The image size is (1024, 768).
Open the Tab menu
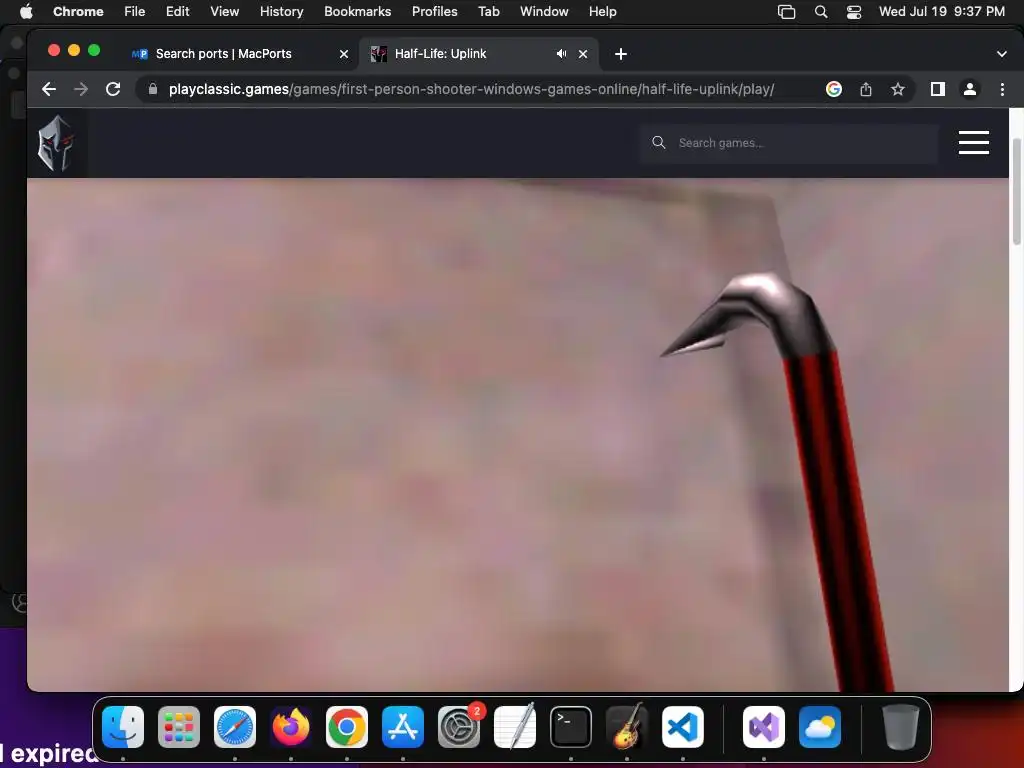(488, 12)
